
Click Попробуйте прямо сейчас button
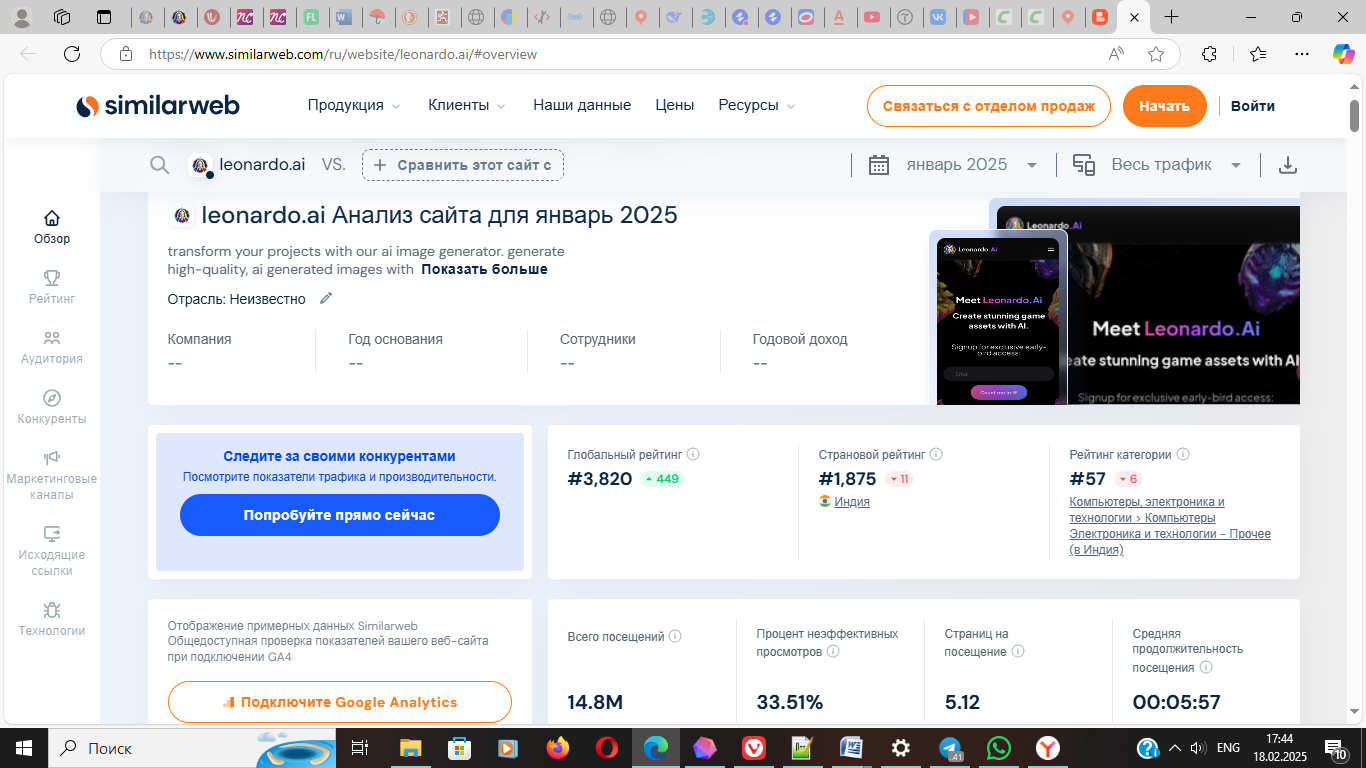(339, 515)
